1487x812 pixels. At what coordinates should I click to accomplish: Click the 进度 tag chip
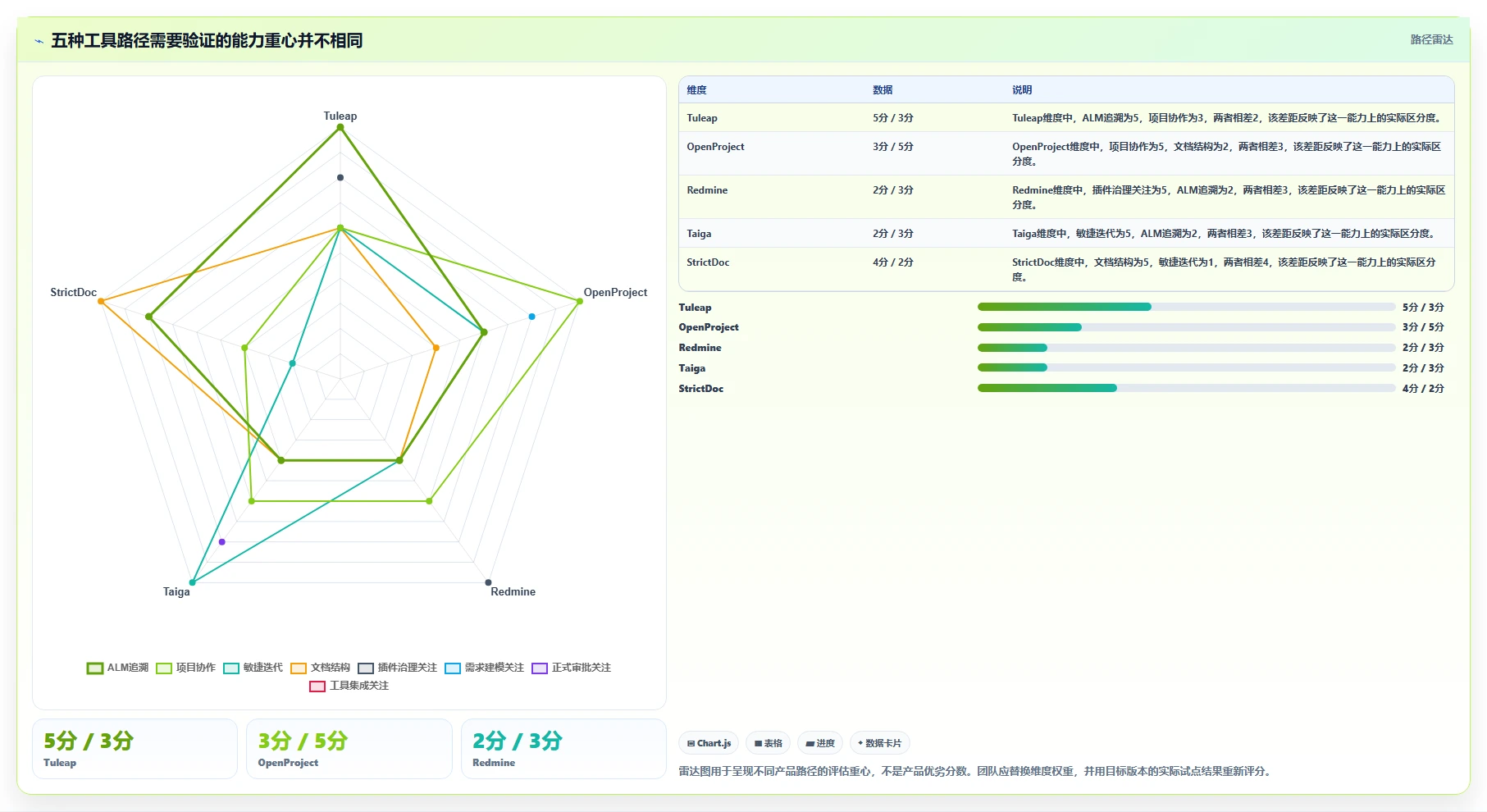pos(820,743)
